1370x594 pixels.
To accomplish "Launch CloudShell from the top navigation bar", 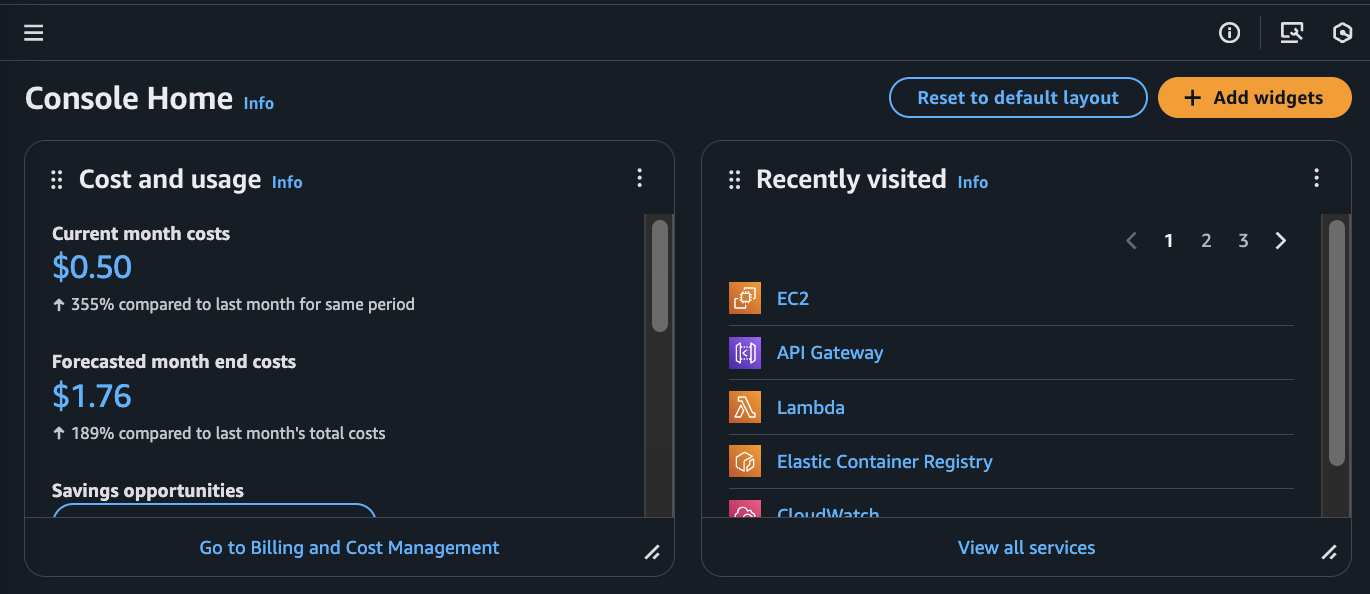I will point(1292,32).
